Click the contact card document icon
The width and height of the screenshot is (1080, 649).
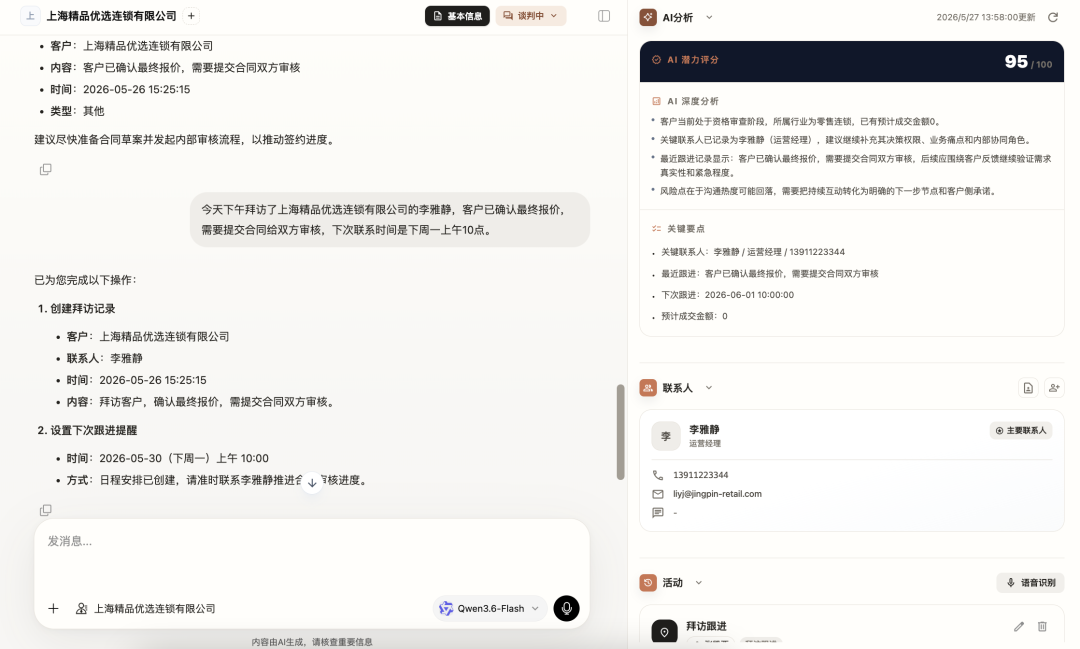tap(1028, 388)
